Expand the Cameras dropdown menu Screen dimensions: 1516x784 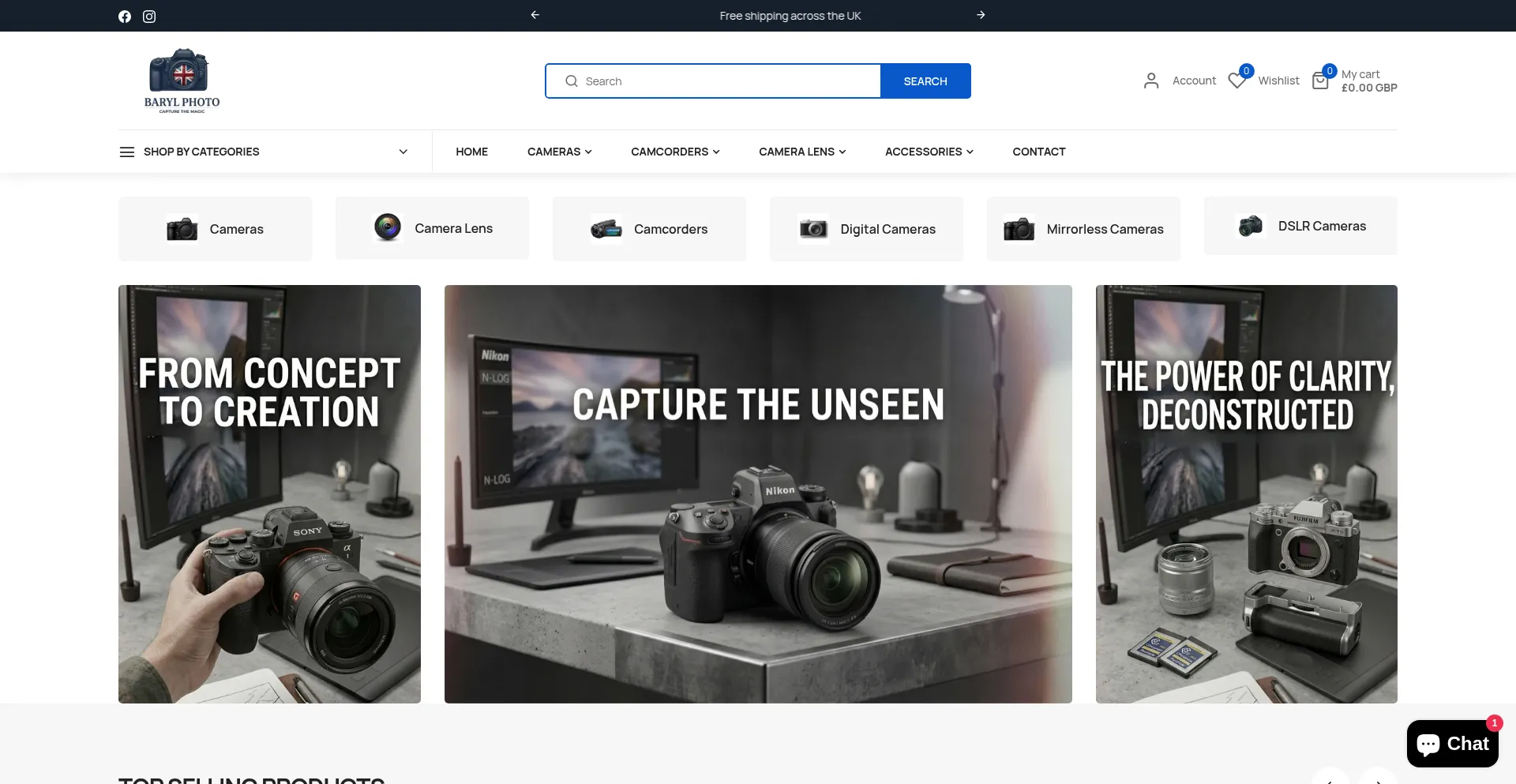pos(560,152)
